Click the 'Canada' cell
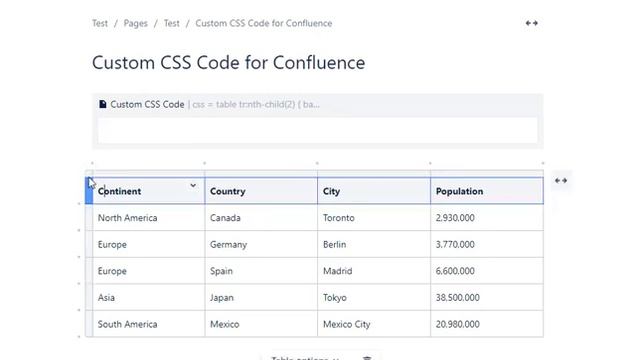The height and width of the screenshot is (360, 640). [261, 218]
